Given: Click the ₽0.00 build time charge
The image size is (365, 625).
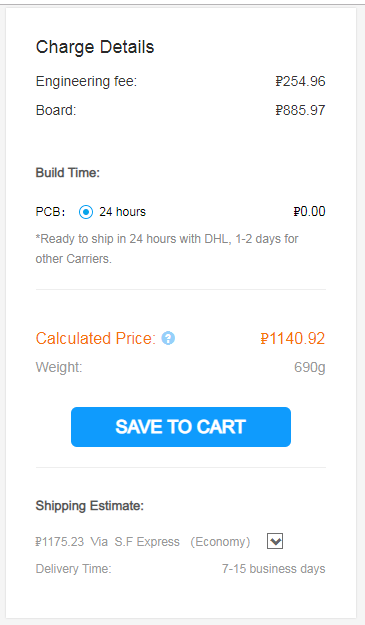Looking at the screenshot, I should pyautogui.click(x=309, y=212).
